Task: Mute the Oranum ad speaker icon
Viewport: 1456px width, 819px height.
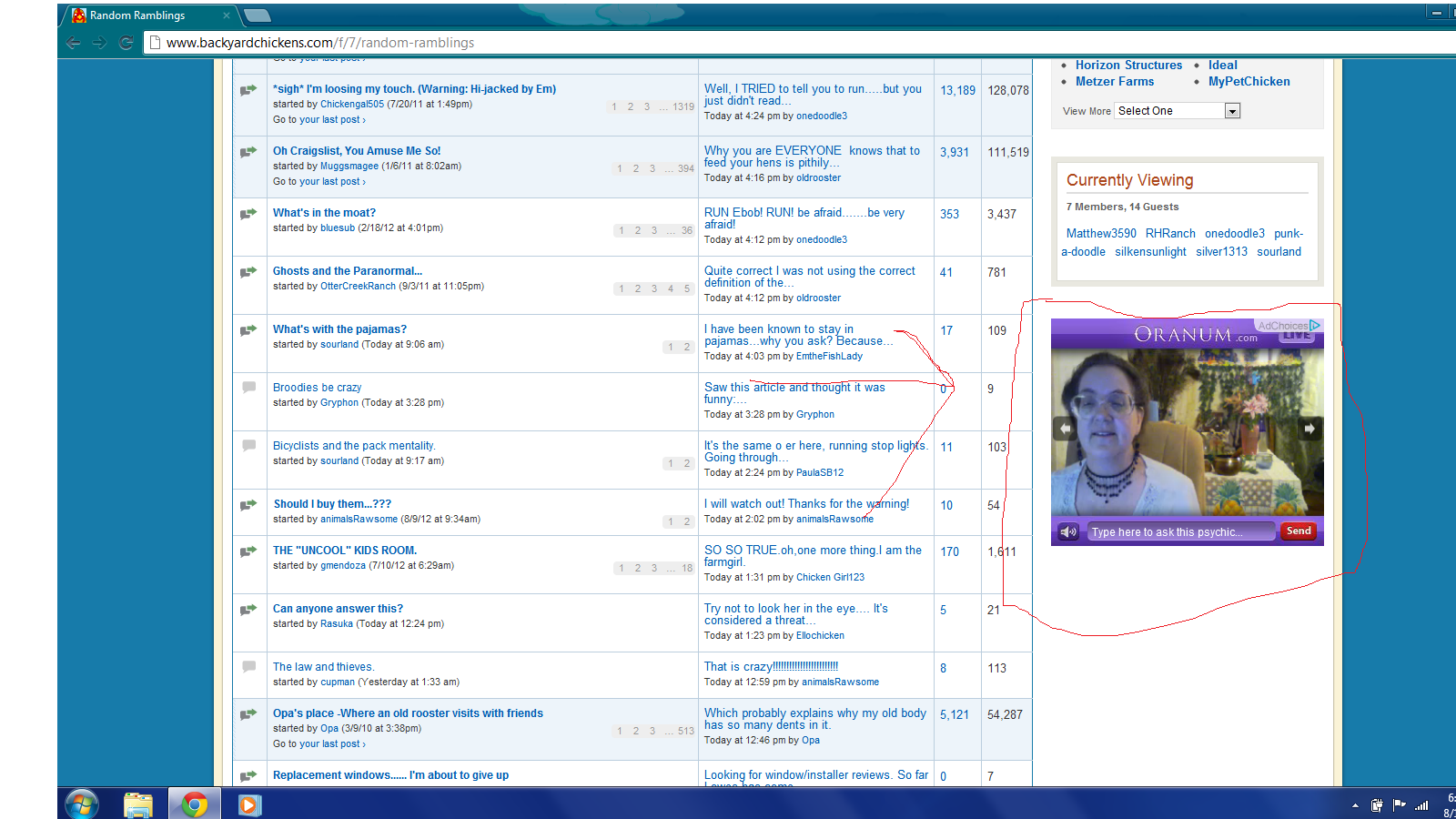Action: point(1068,531)
